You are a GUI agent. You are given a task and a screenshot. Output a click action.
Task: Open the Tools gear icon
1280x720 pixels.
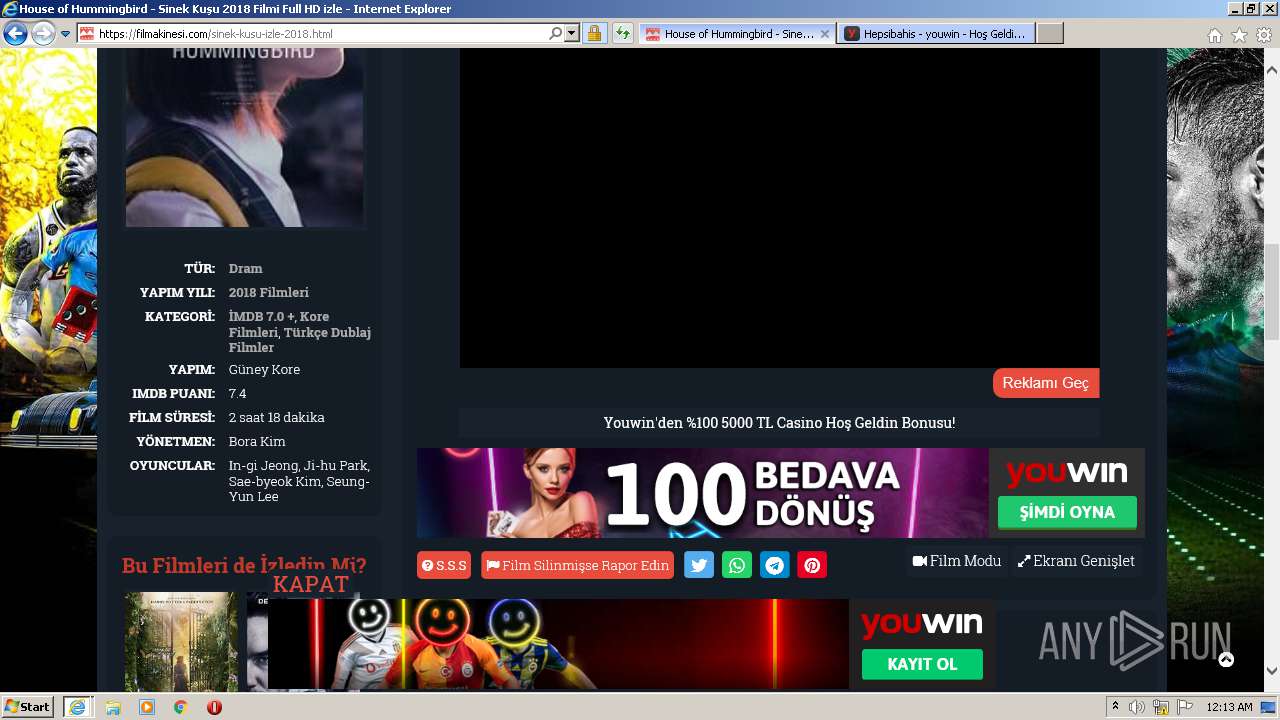point(1264,35)
